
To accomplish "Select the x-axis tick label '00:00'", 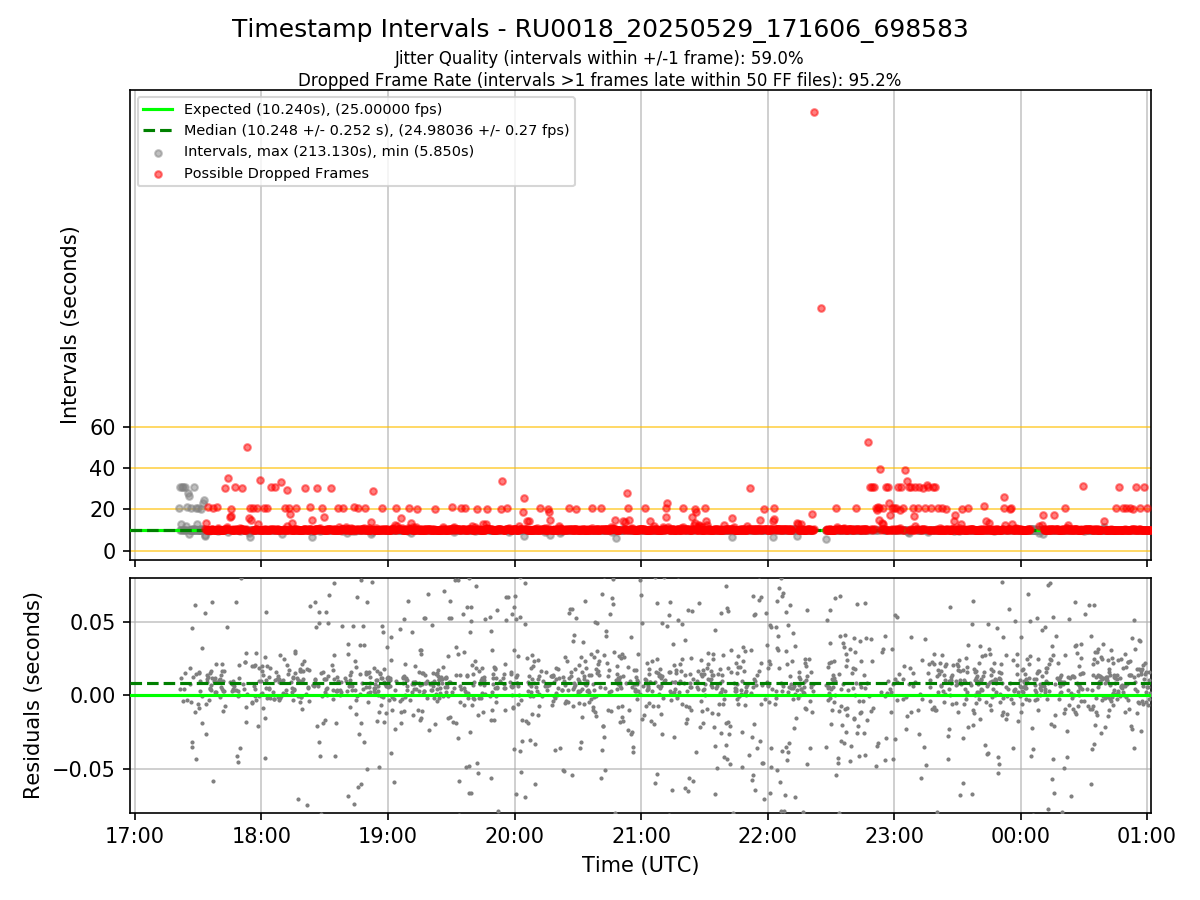I will (x=1021, y=834).
